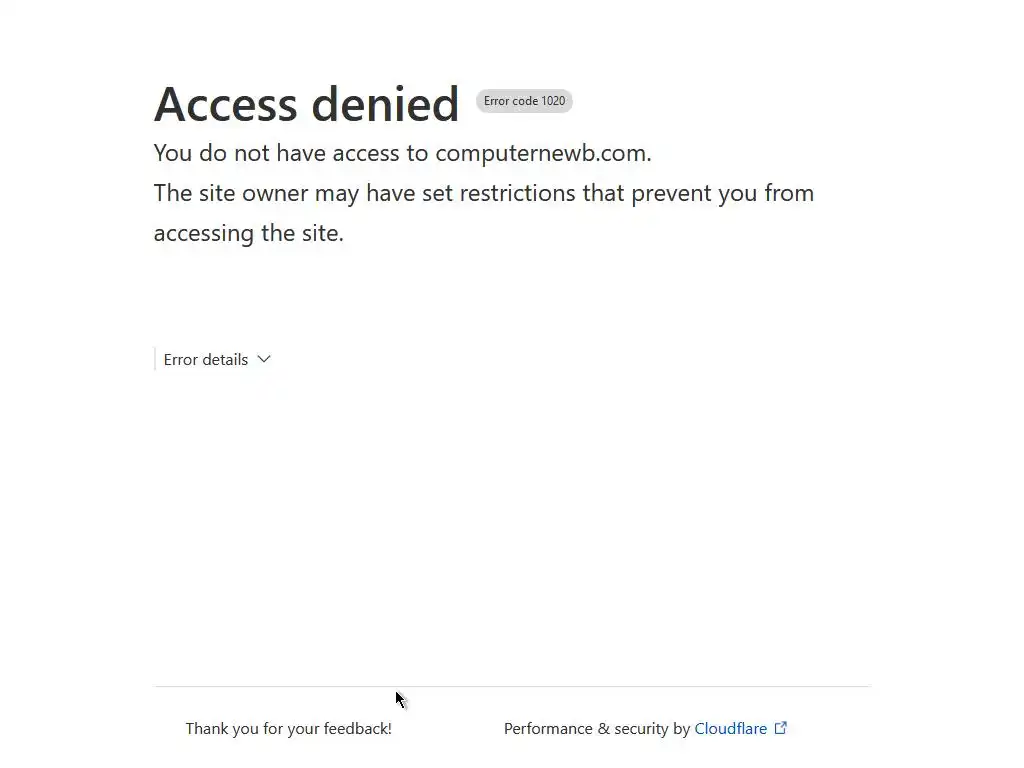Click the external link icon beside Cloudflare
The width and height of the screenshot is (1024, 768).
(780, 728)
